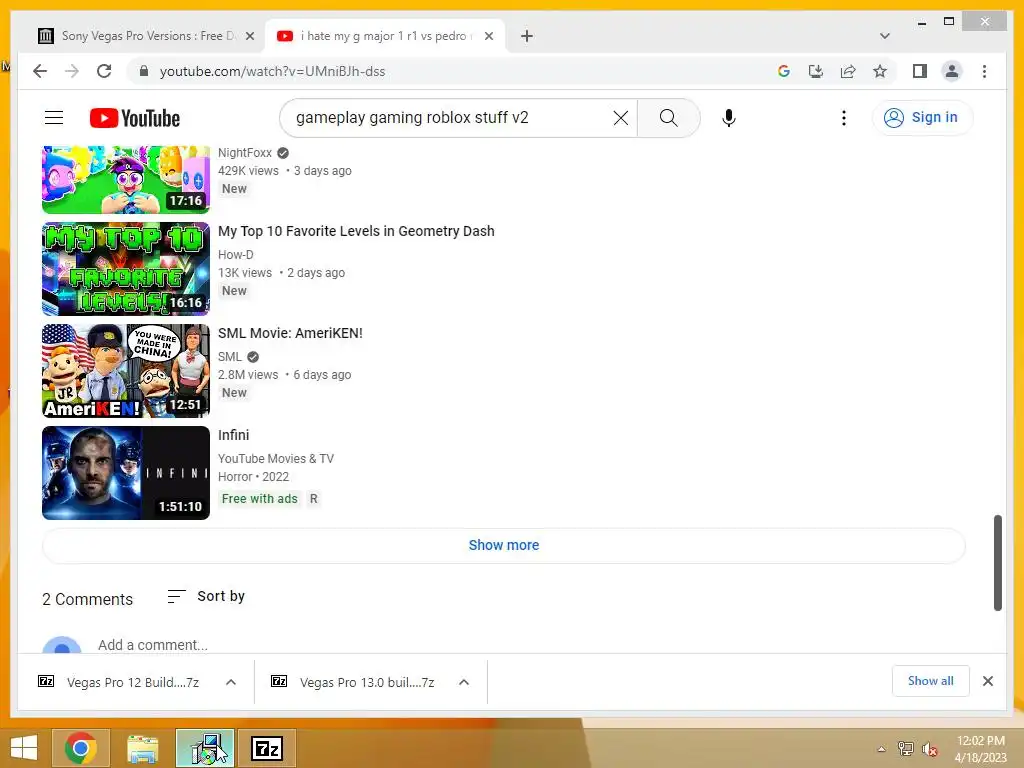Click Show all downloads

click(931, 681)
